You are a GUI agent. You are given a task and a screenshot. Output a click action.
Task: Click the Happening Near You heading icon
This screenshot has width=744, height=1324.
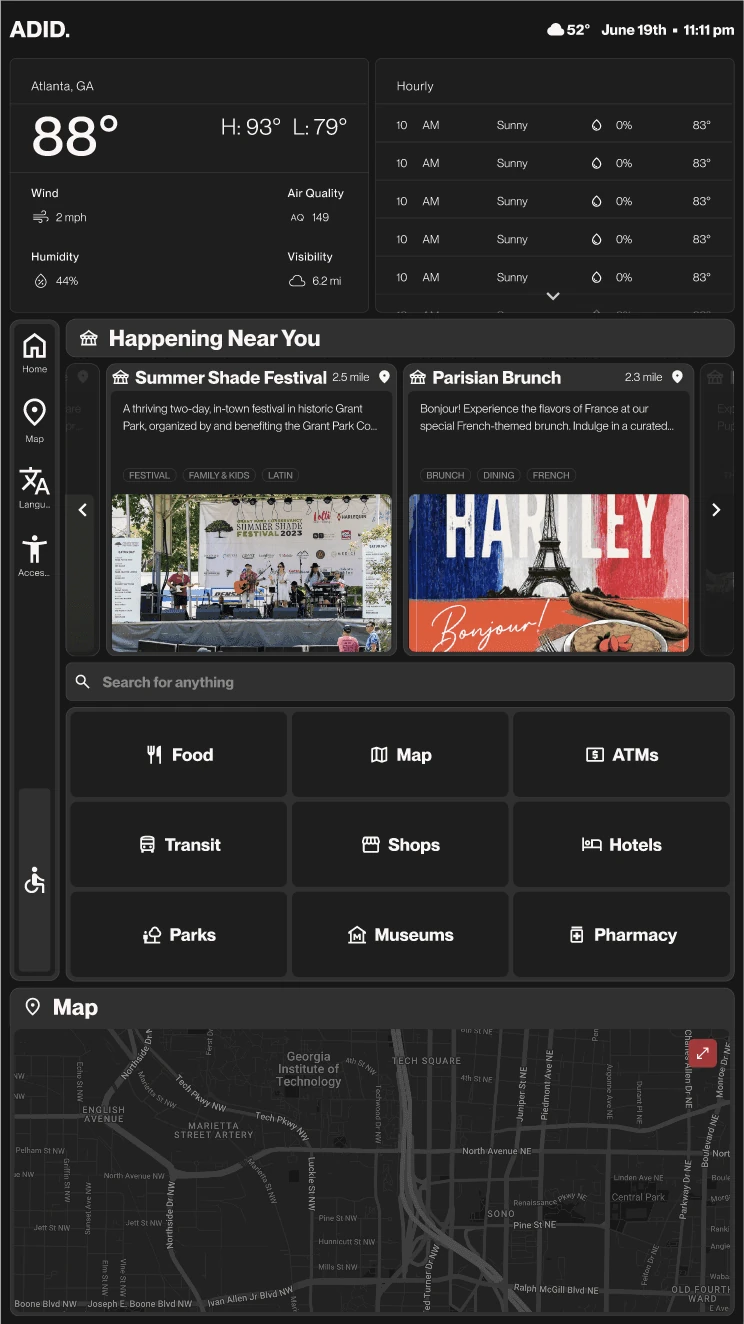[x=89, y=338]
